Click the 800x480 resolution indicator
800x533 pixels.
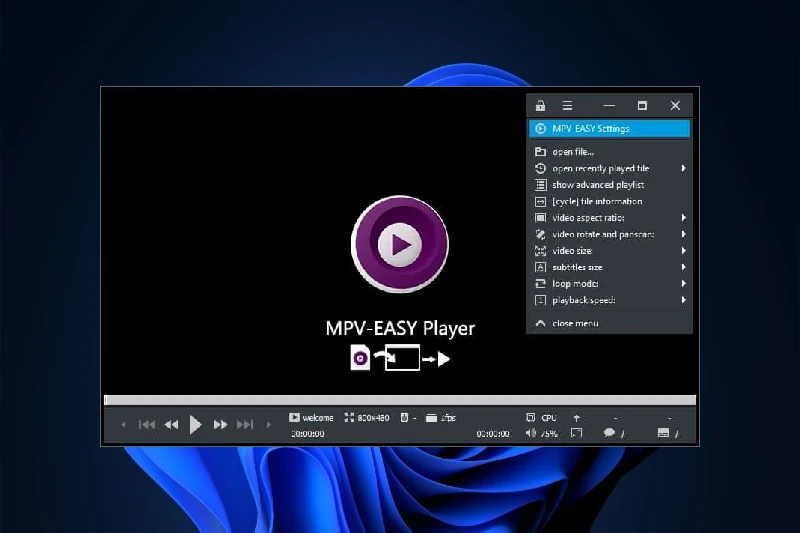(373, 418)
